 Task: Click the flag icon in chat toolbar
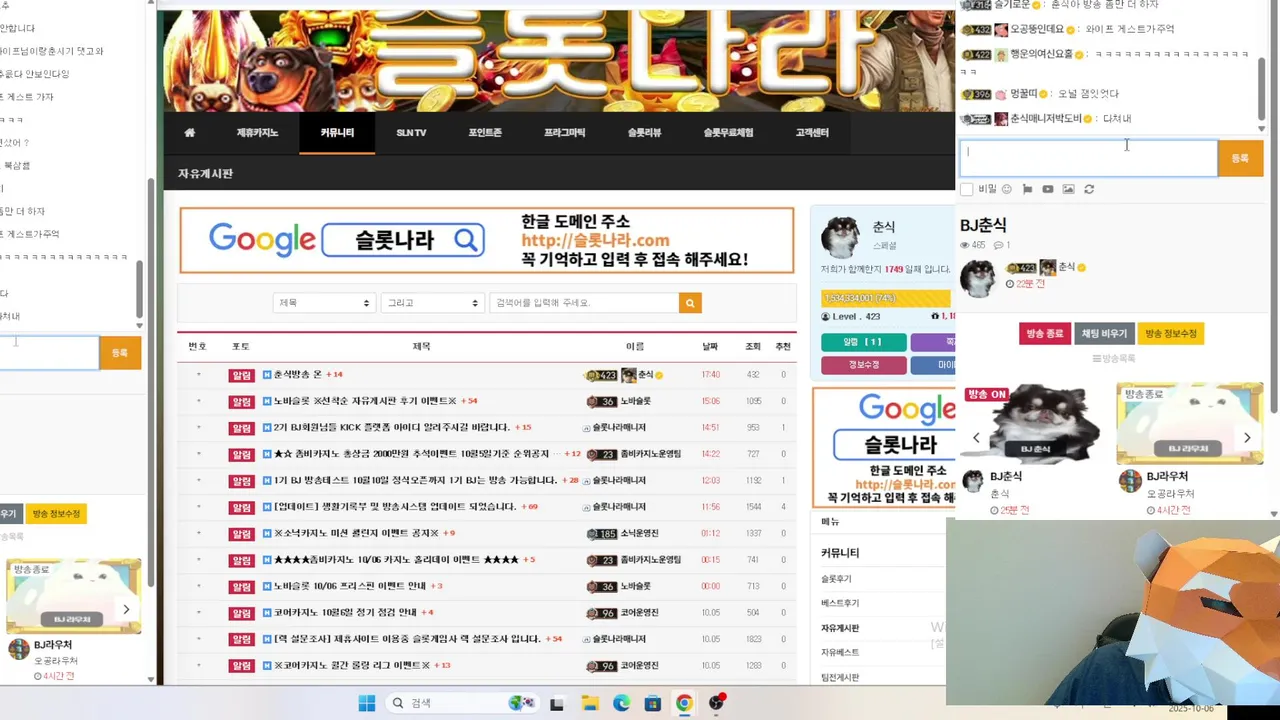pyautogui.click(x=1027, y=189)
